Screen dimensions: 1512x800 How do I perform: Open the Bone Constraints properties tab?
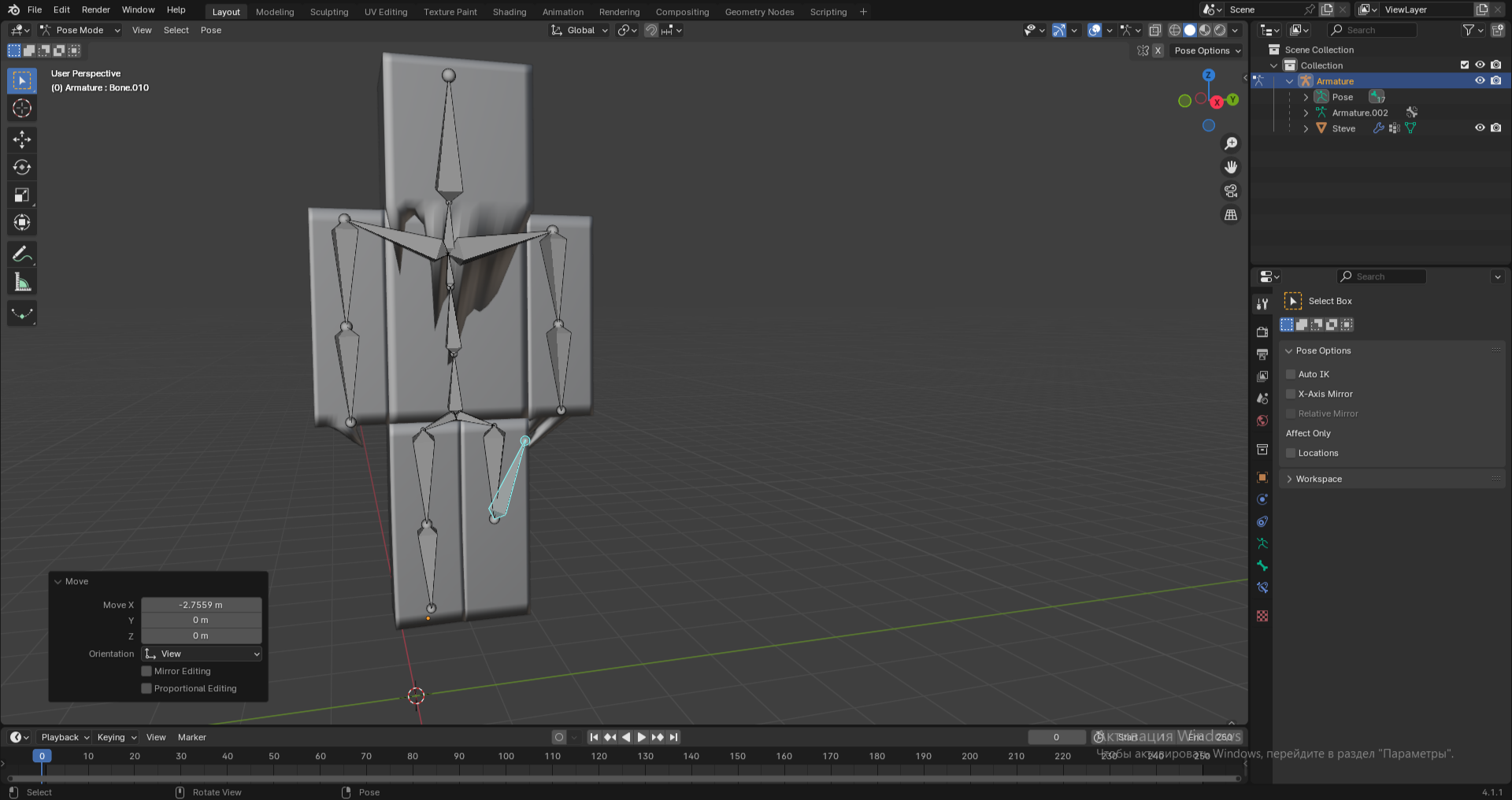click(x=1262, y=587)
